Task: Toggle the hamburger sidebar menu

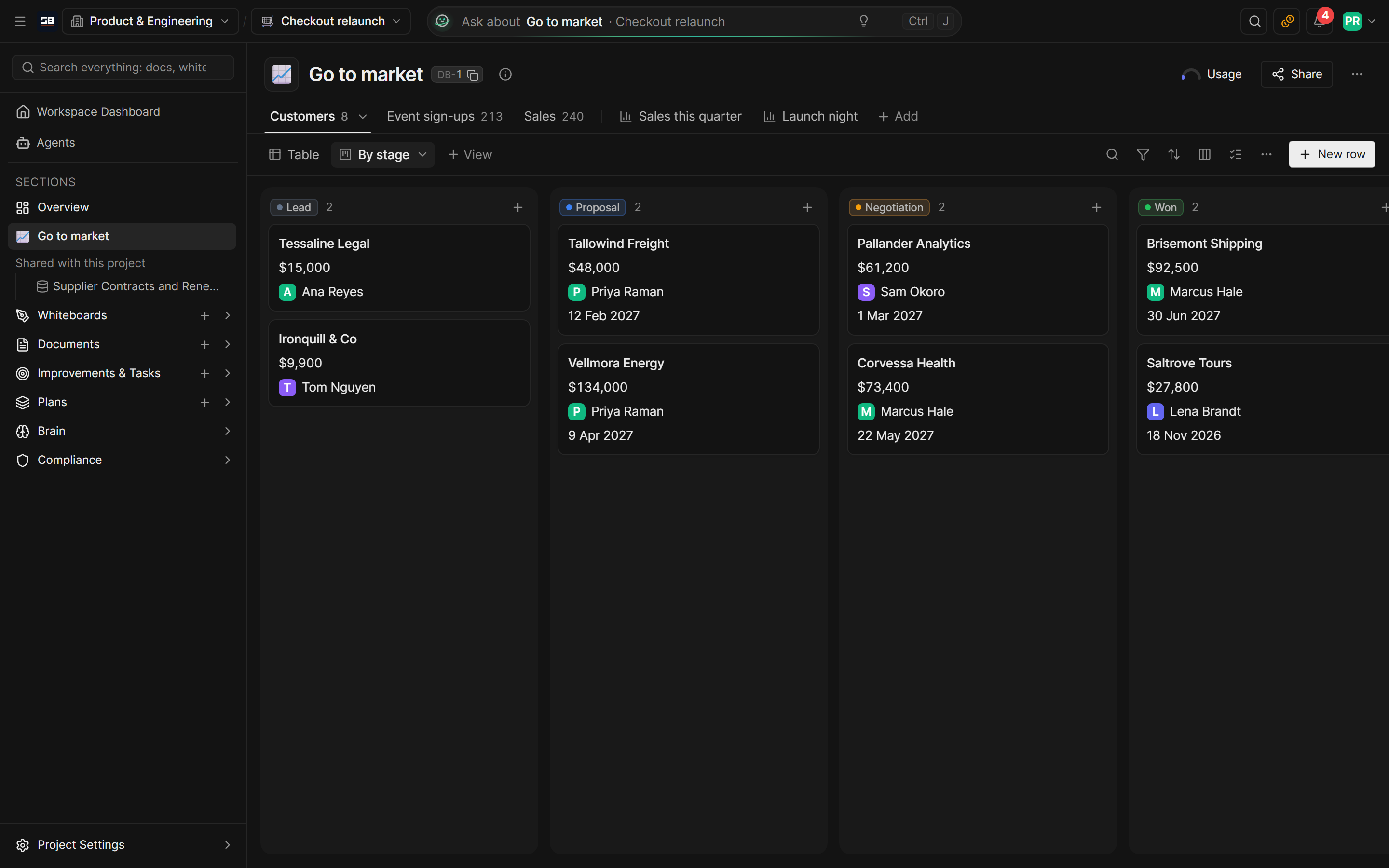Action: tap(20, 21)
